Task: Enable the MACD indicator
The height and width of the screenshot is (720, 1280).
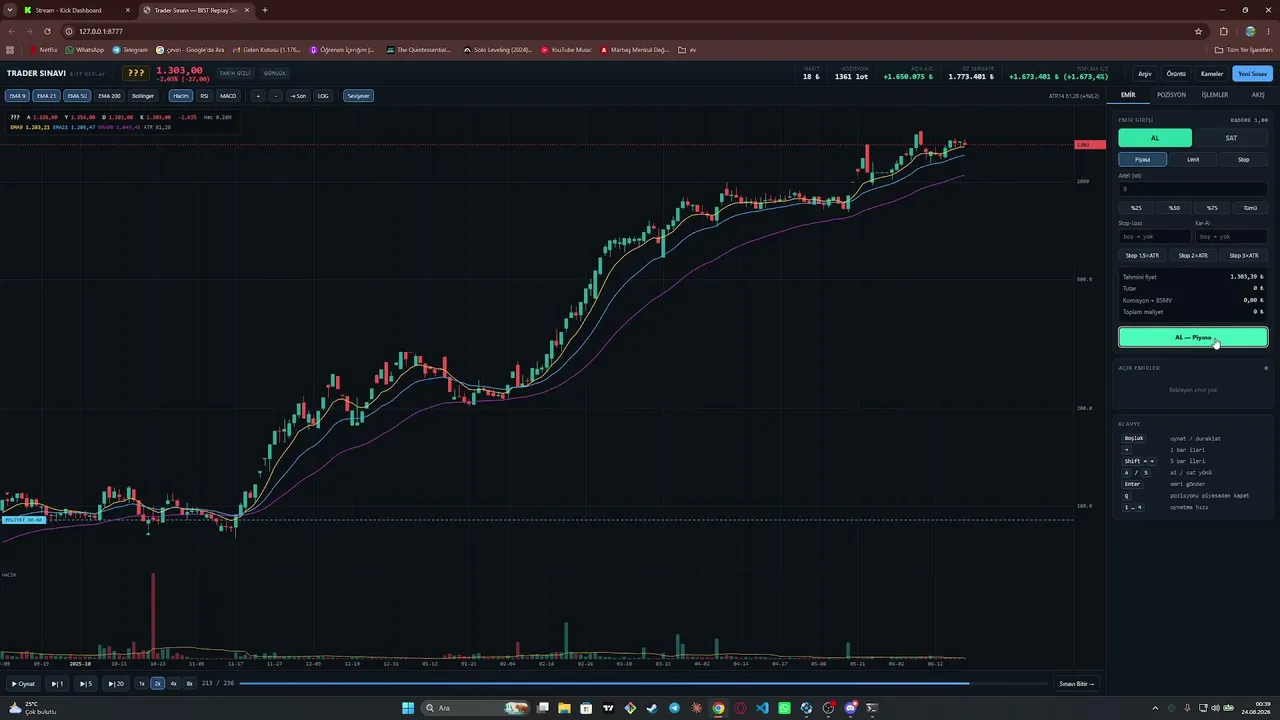Action: (x=228, y=96)
